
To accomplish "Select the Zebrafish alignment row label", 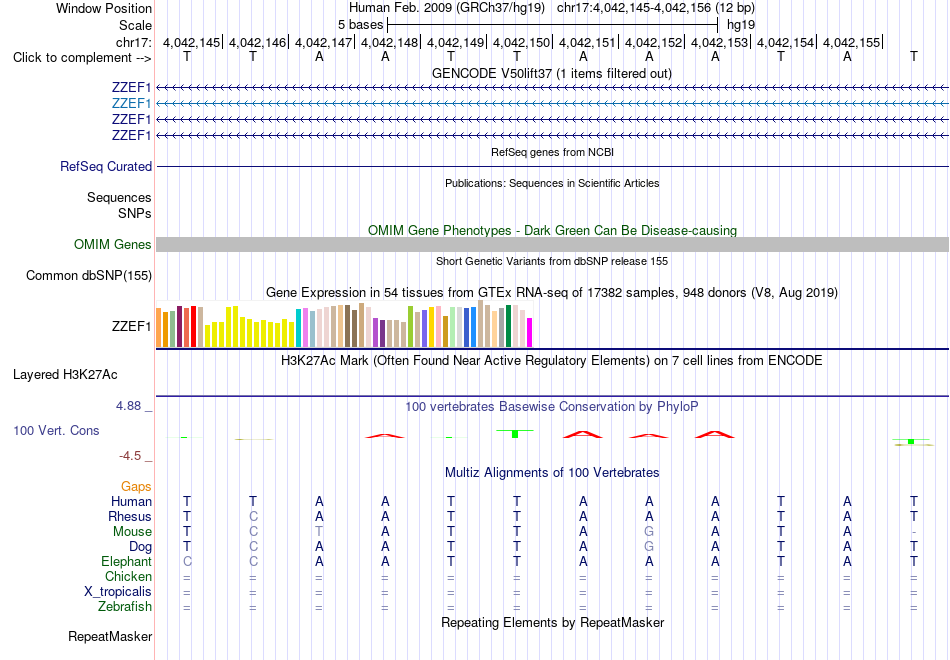I will [125, 607].
